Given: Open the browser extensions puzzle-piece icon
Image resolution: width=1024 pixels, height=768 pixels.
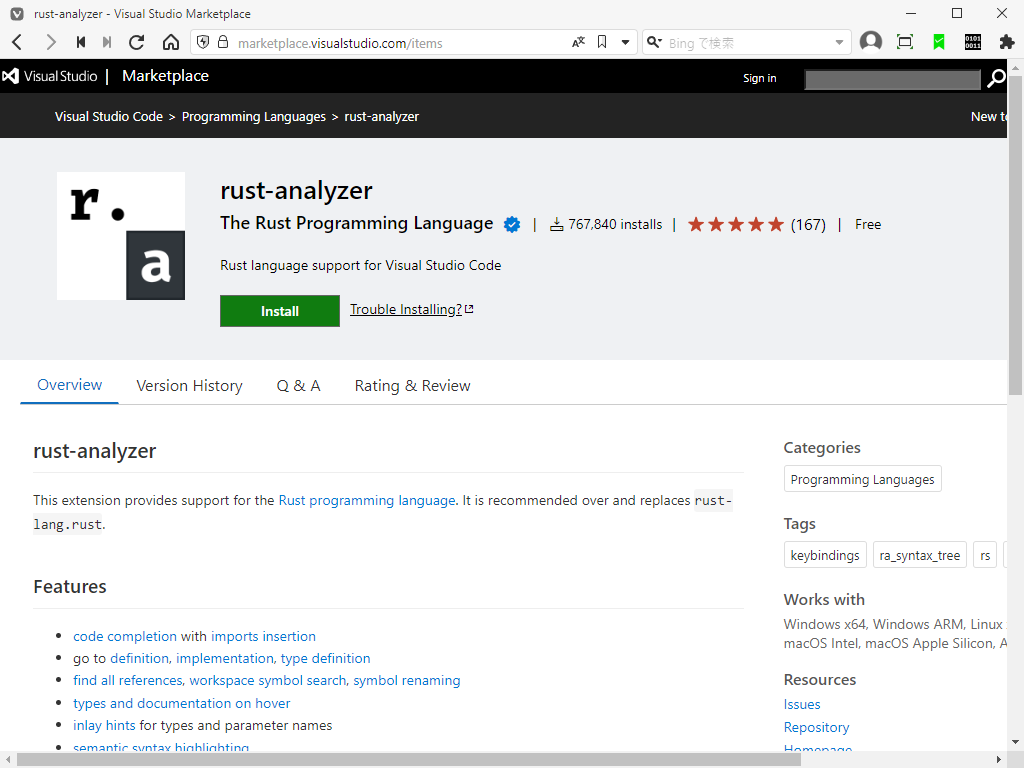Looking at the screenshot, I should (1007, 42).
